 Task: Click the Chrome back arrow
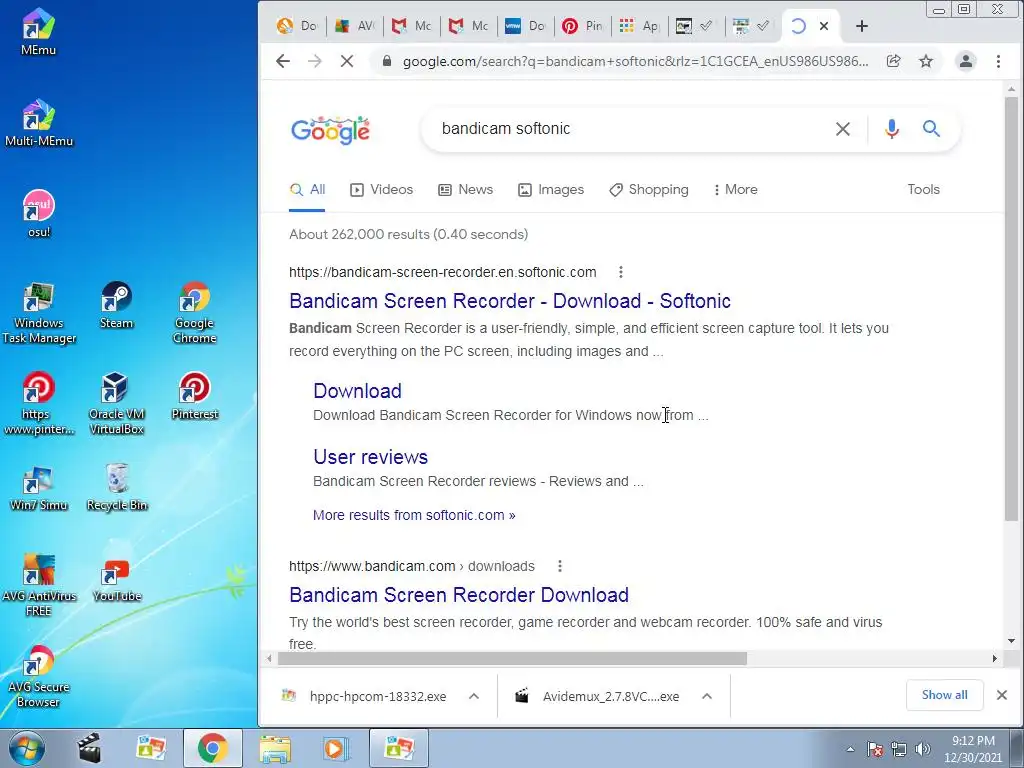point(283,61)
